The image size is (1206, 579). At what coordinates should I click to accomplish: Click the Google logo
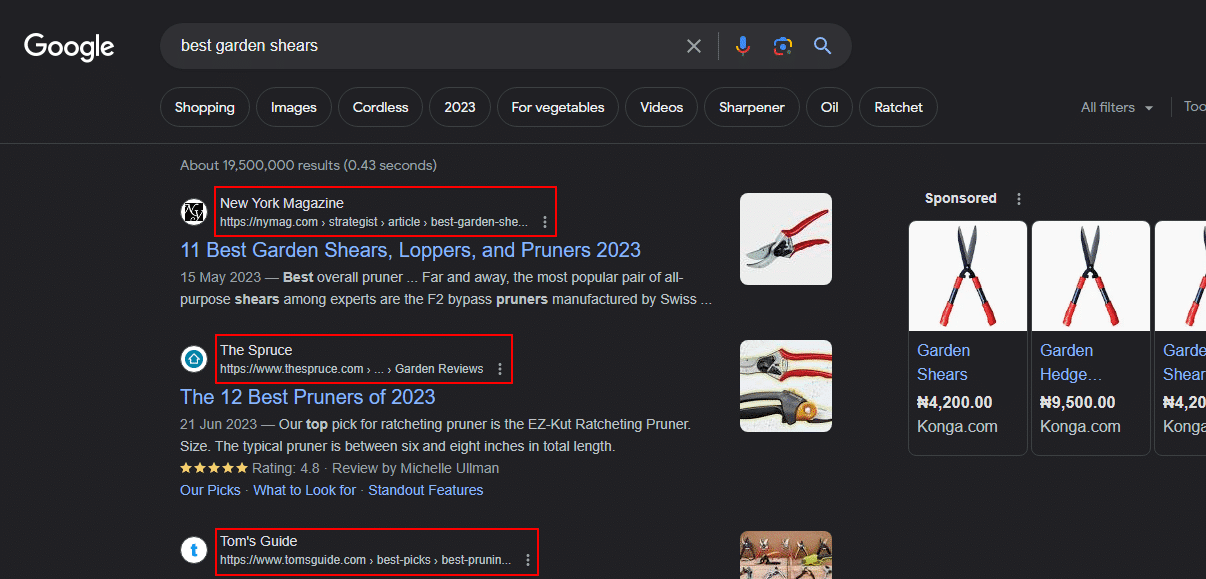click(x=69, y=47)
